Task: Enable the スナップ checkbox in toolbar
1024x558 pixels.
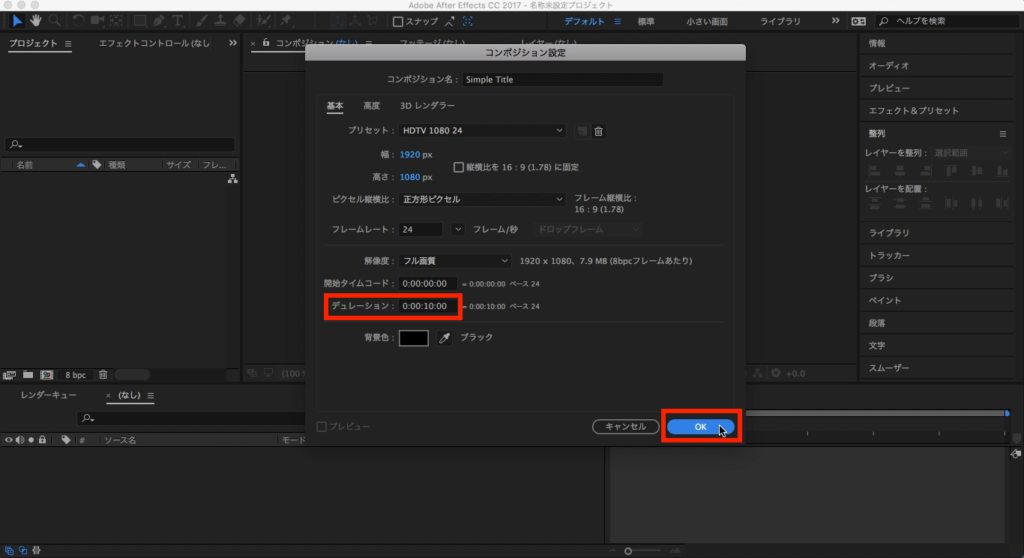Action: (398, 22)
